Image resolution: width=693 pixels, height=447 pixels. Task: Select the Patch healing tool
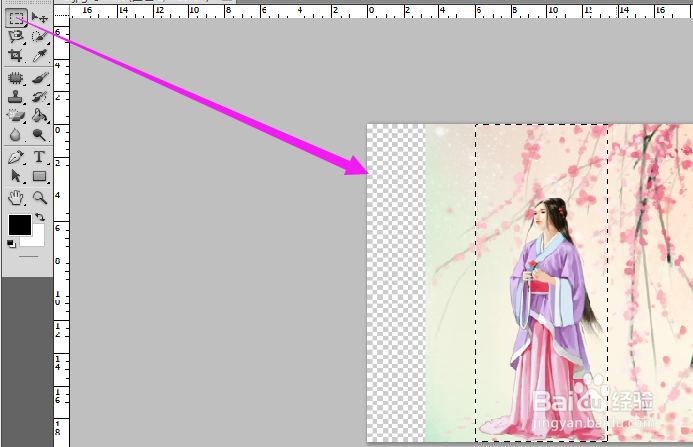pos(16,78)
